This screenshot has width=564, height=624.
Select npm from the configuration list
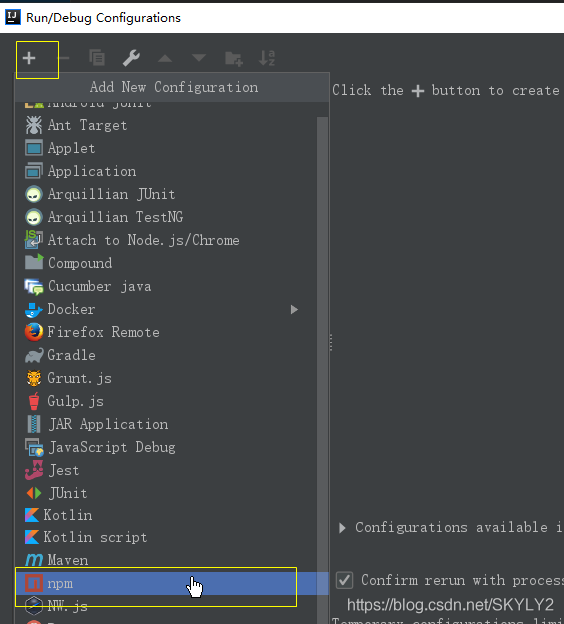[172, 584]
